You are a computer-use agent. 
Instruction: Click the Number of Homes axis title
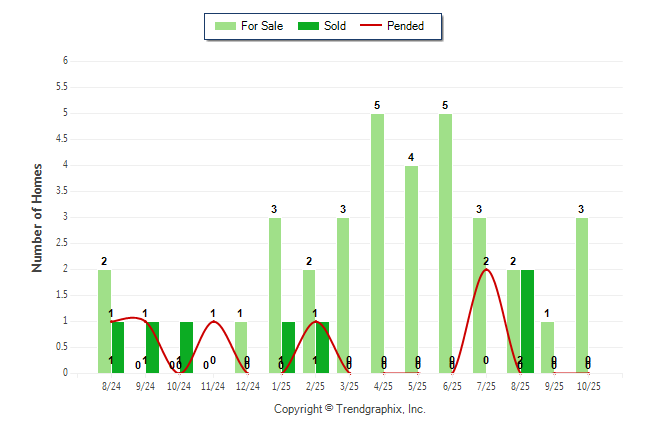38,217
